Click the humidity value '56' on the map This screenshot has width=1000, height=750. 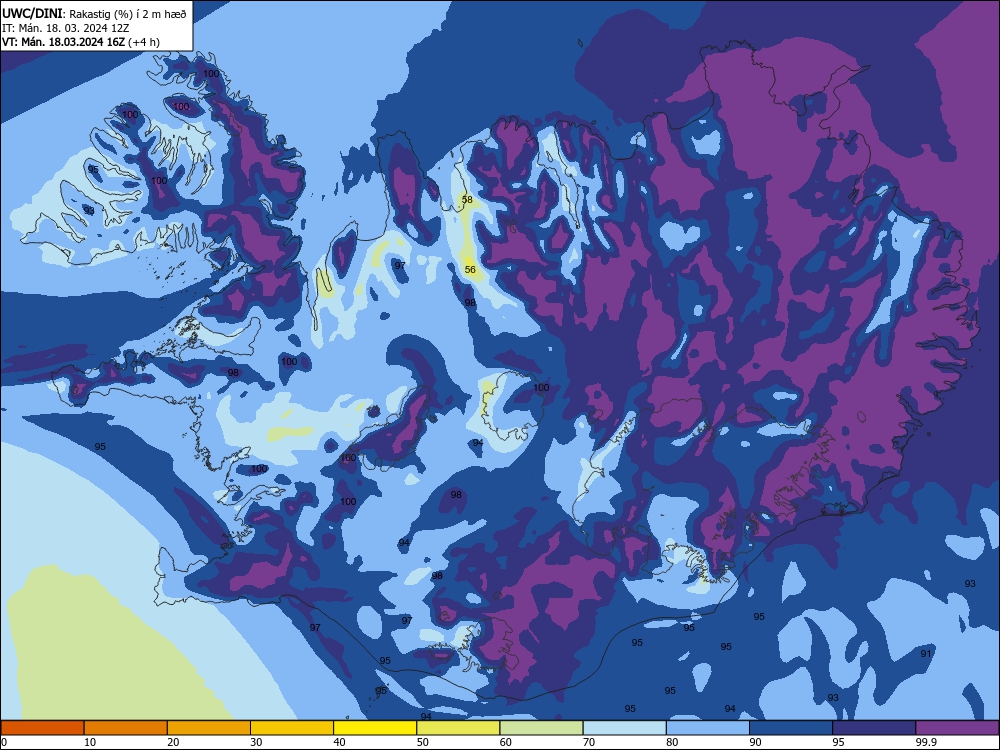point(470,270)
